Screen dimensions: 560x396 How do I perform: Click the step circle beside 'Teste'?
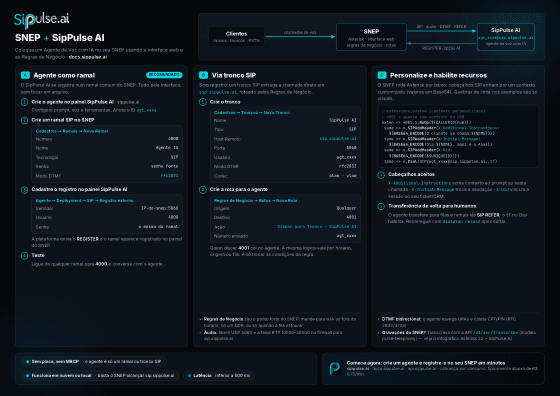click(24, 255)
